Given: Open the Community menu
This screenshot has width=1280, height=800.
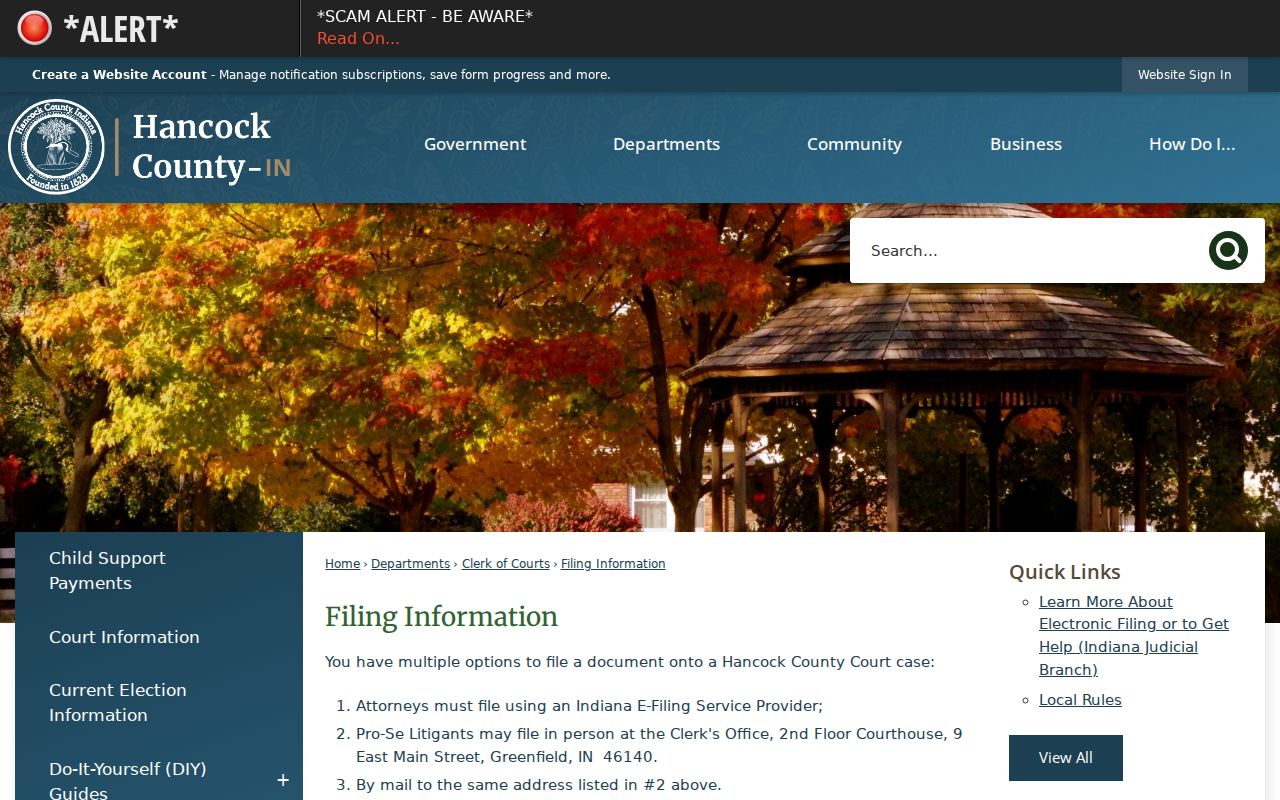Looking at the screenshot, I should tap(854, 144).
